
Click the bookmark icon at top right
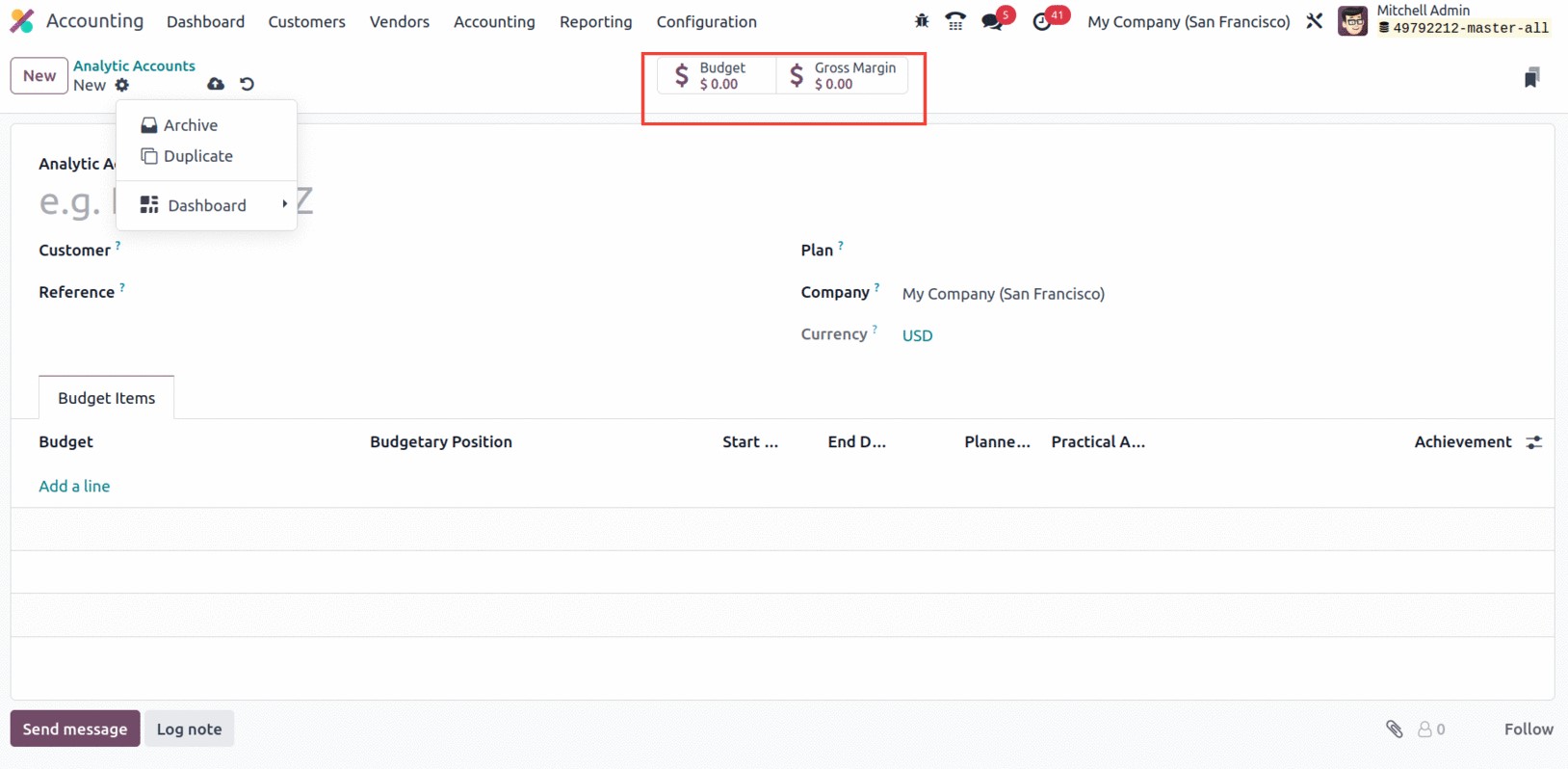pos(1531,77)
